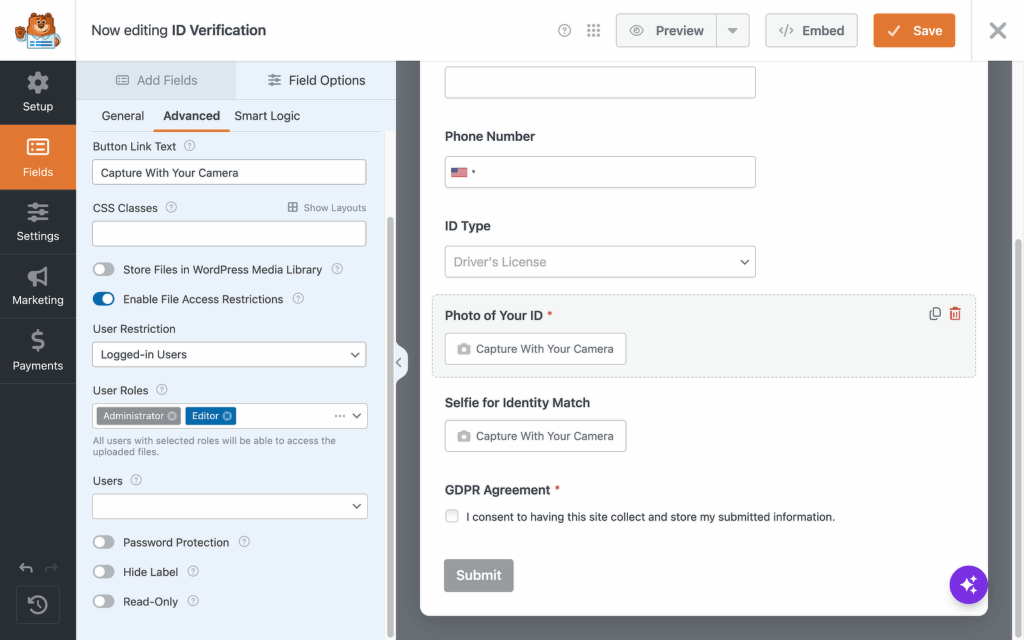This screenshot has height=640, width=1024.
Task: Click the undo arrow icon
Action: click(x=26, y=568)
